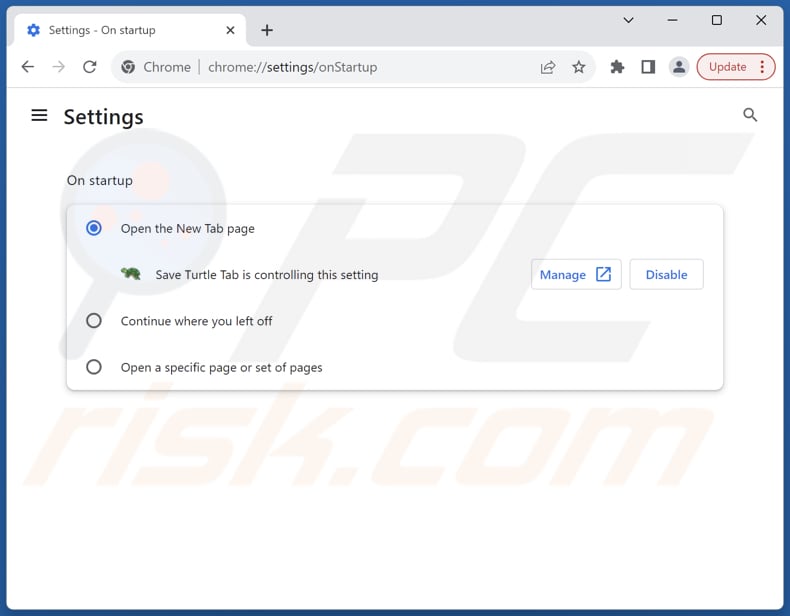Disable the Save Turtle Tab extension
This screenshot has width=790, height=616.
click(x=666, y=275)
